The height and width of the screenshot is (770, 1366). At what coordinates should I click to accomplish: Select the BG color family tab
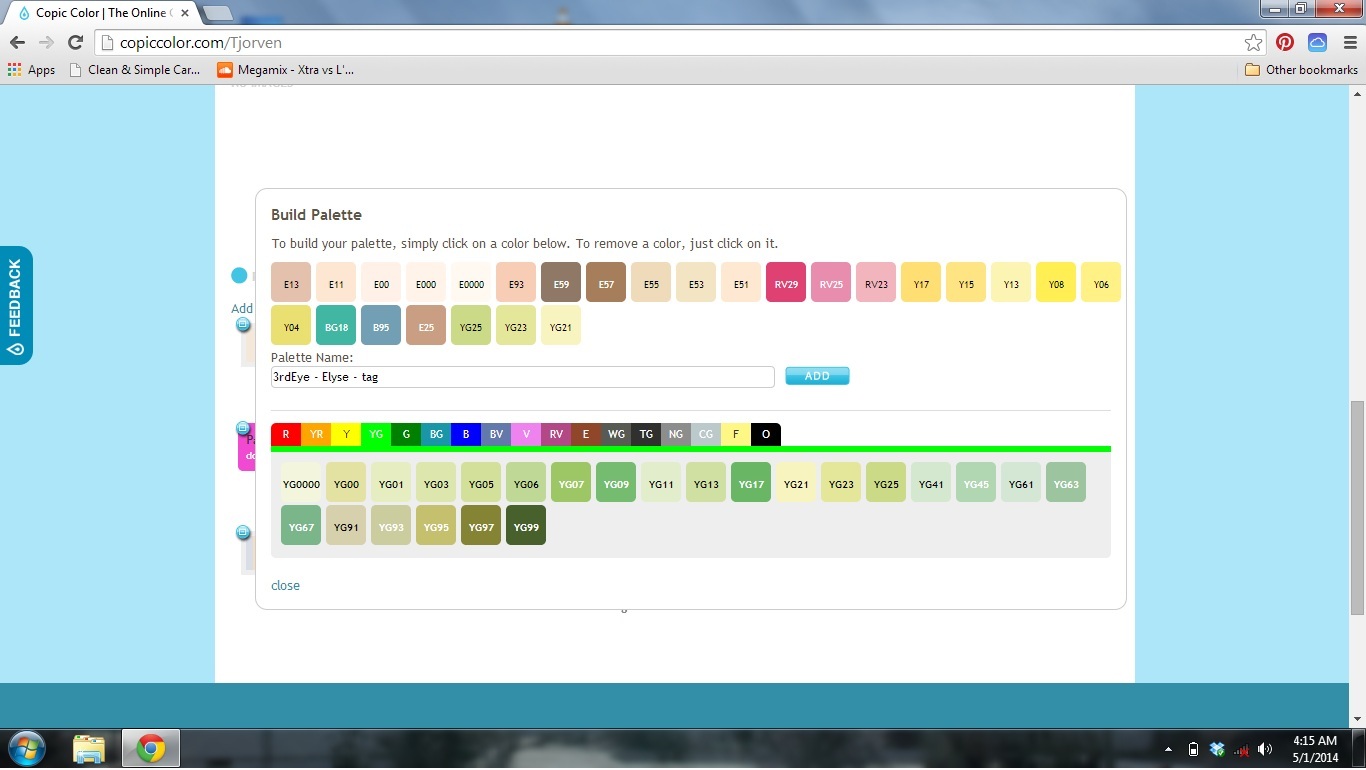(x=436, y=434)
